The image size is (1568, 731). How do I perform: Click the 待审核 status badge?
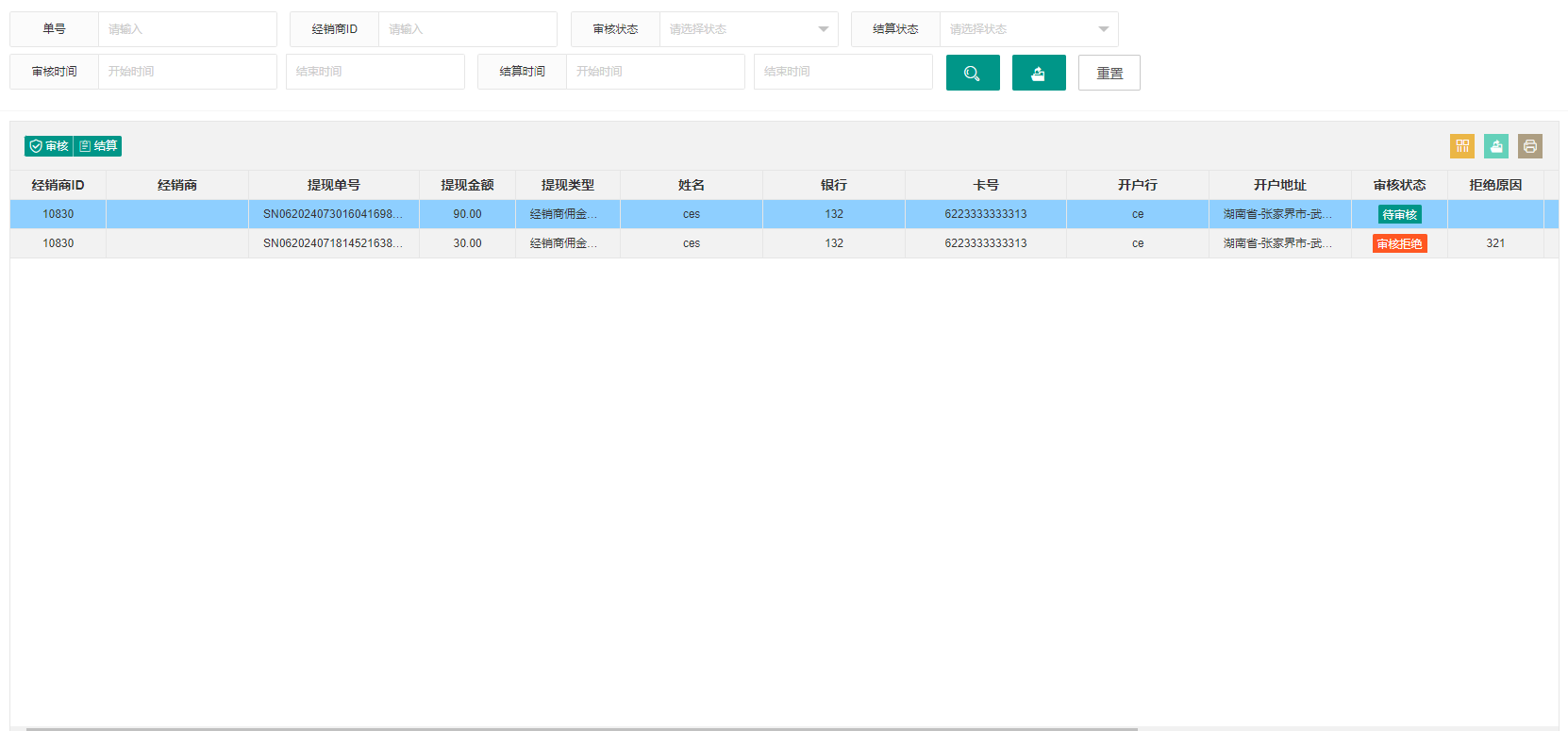(1400, 215)
